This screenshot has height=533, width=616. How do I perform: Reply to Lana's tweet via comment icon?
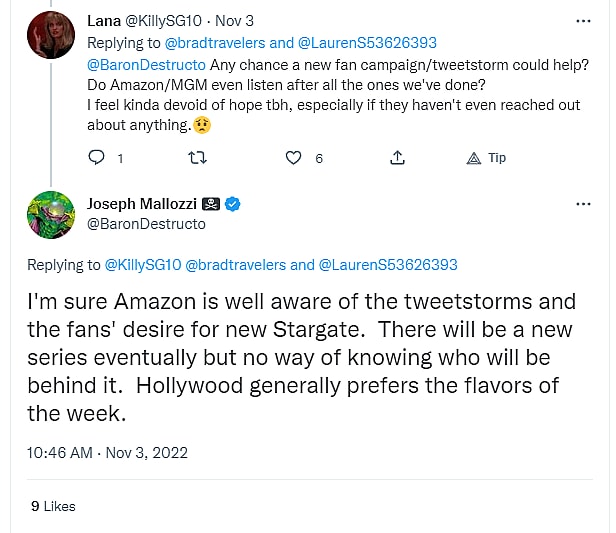(97, 158)
